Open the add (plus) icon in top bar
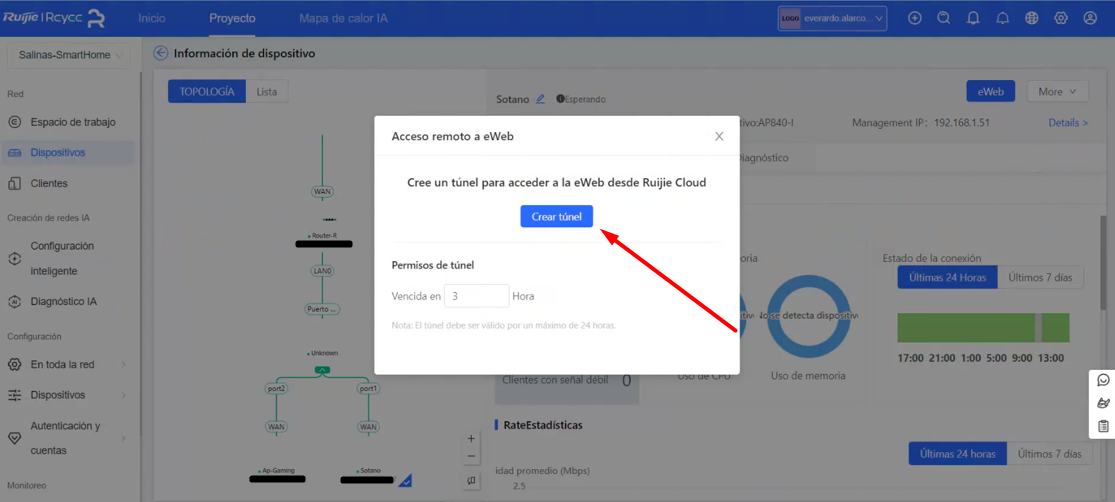This screenshot has height=502, width=1115. pyautogui.click(x=915, y=18)
